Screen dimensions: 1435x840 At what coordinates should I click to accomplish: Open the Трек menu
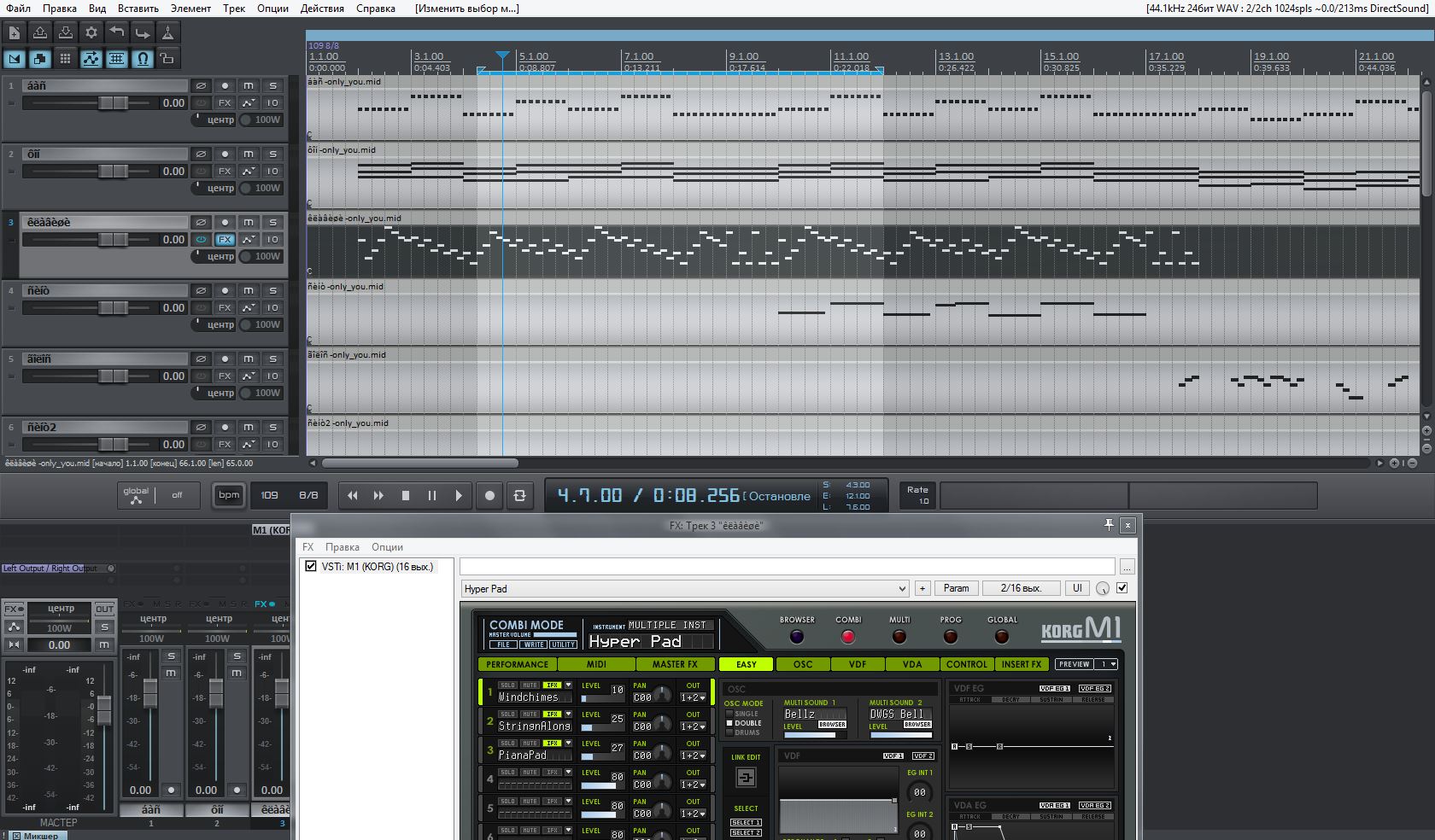(x=234, y=9)
